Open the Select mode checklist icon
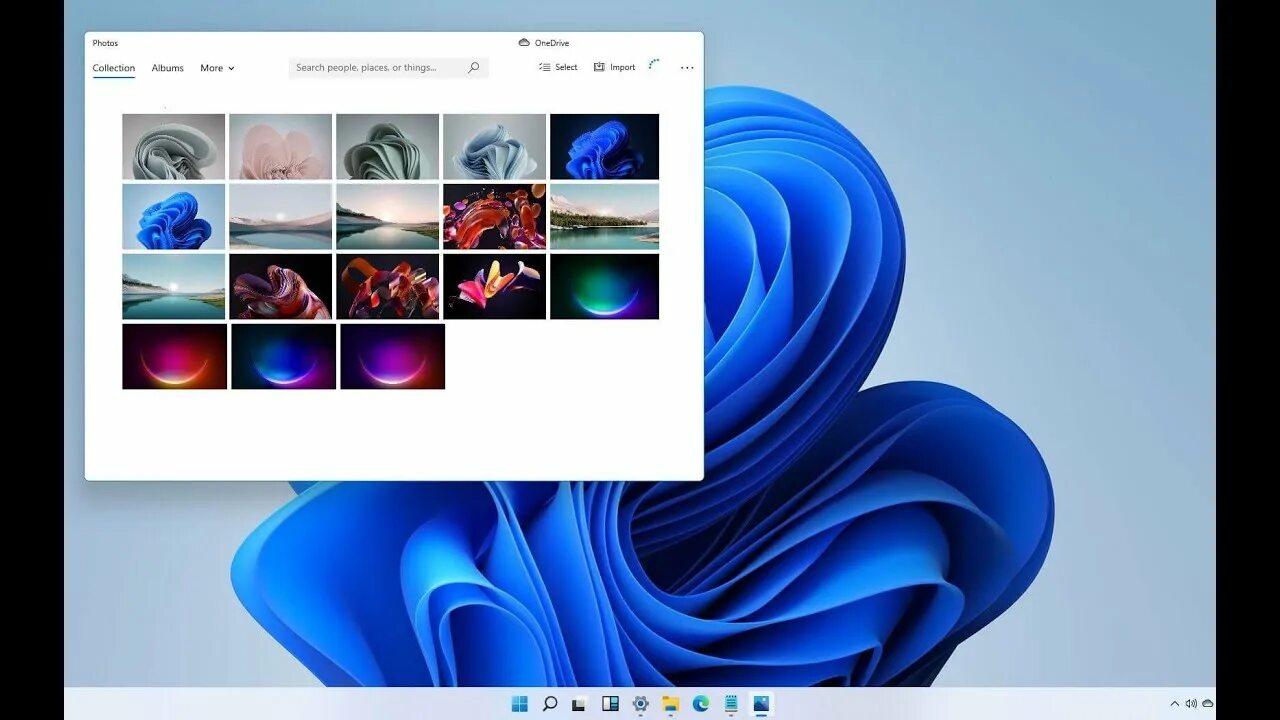The width and height of the screenshot is (1280, 720). [545, 67]
